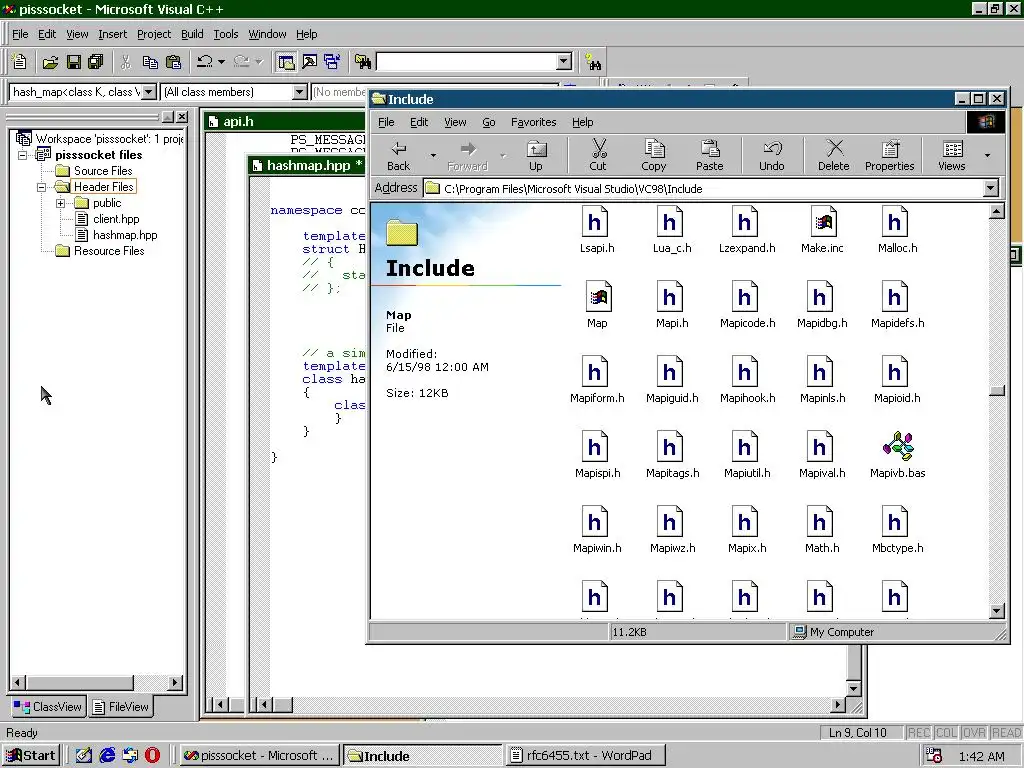
Task: Click the Cut scissors button in Explorer
Action: pyautogui.click(x=598, y=155)
